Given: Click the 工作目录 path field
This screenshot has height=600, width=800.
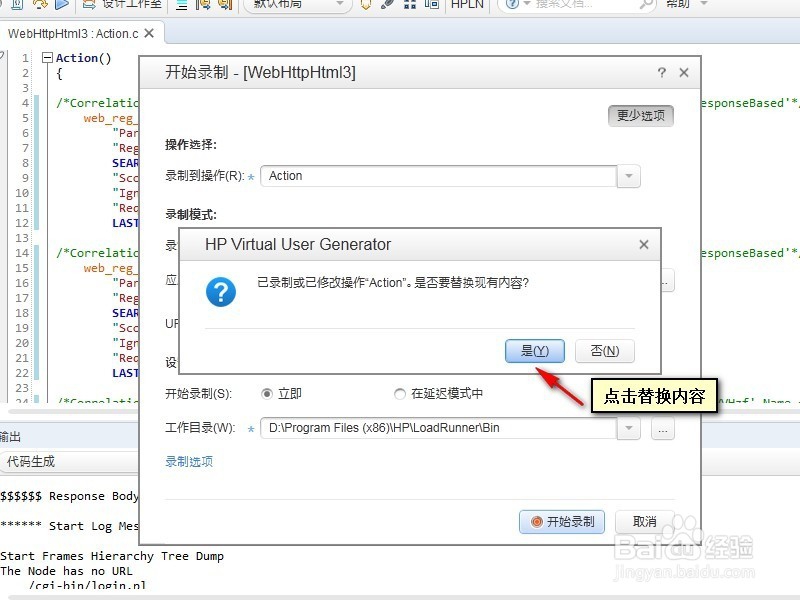Looking at the screenshot, I should (439, 428).
